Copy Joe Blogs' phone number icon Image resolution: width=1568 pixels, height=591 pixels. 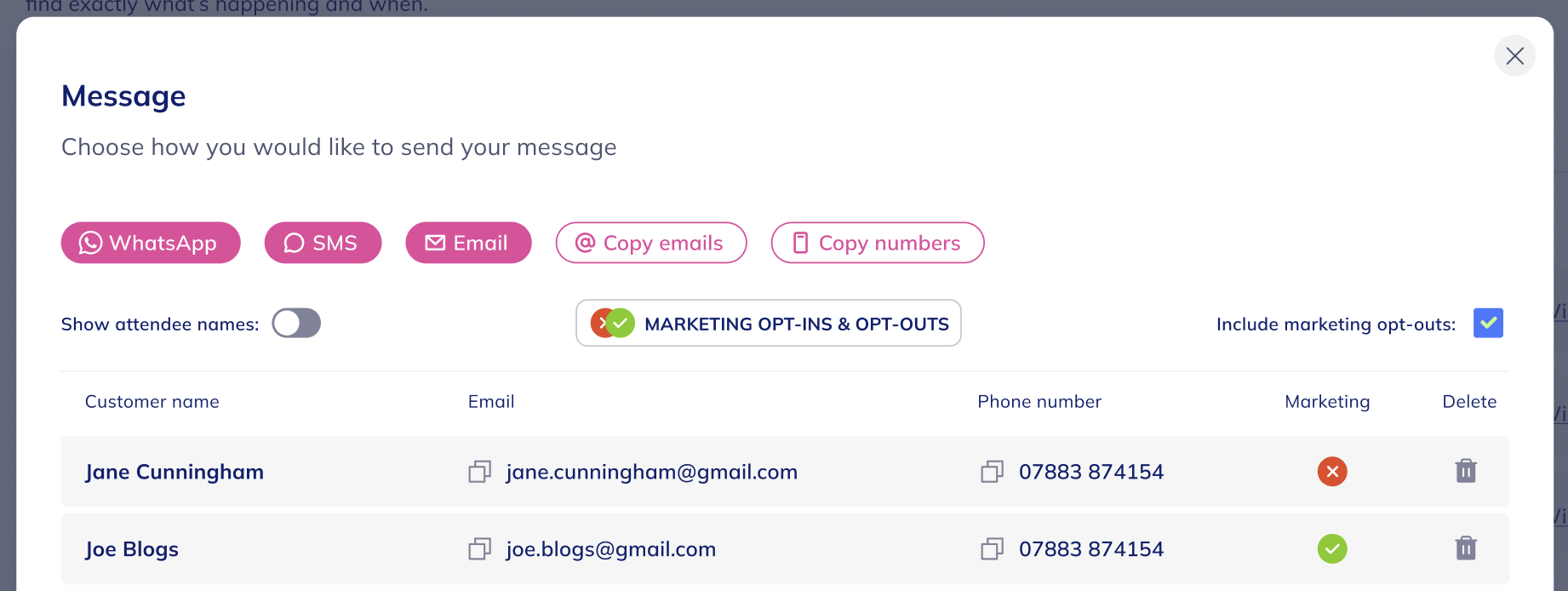point(993,549)
